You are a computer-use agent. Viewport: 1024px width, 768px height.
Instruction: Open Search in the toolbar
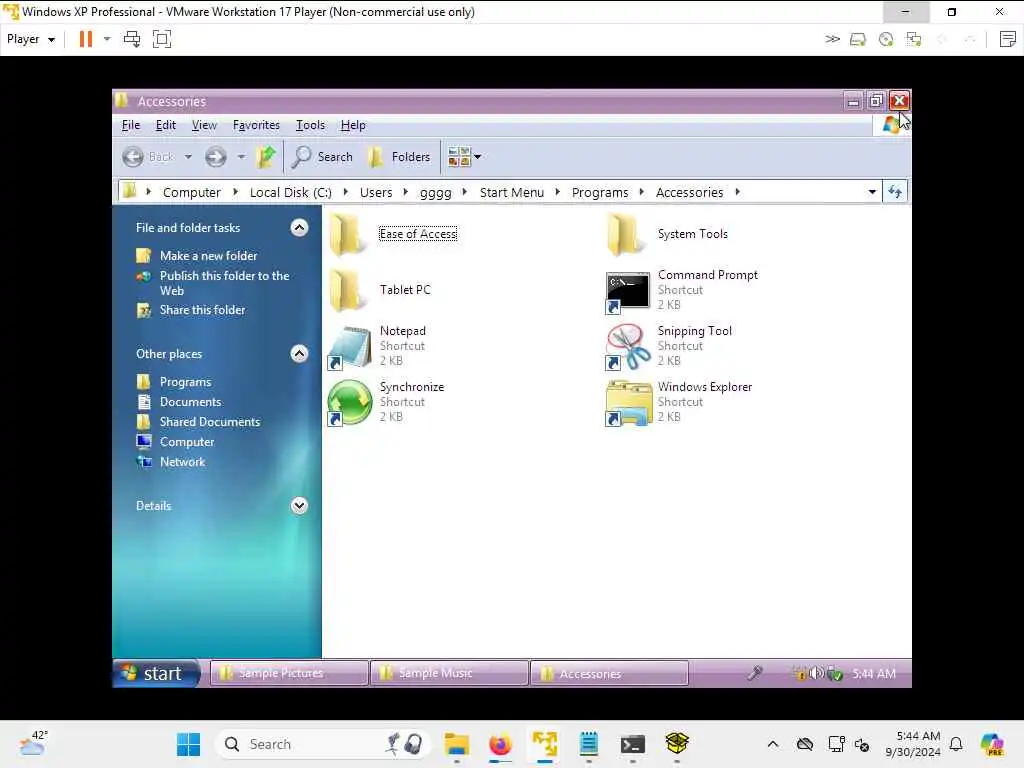pos(322,157)
